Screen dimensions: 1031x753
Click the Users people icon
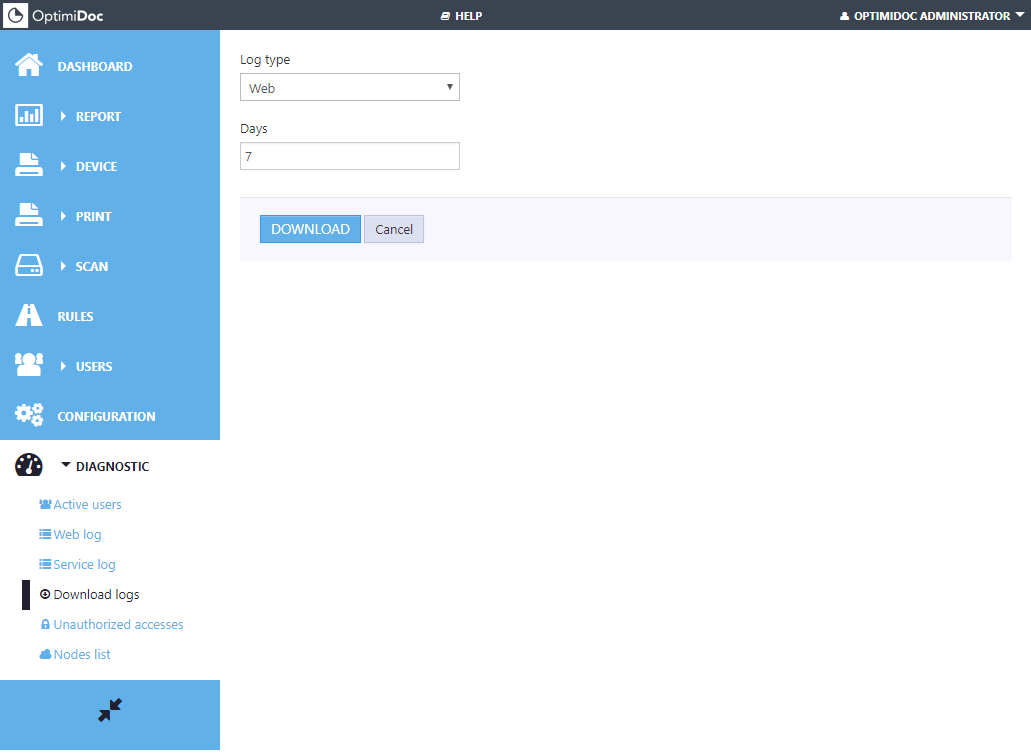pyautogui.click(x=29, y=366)
